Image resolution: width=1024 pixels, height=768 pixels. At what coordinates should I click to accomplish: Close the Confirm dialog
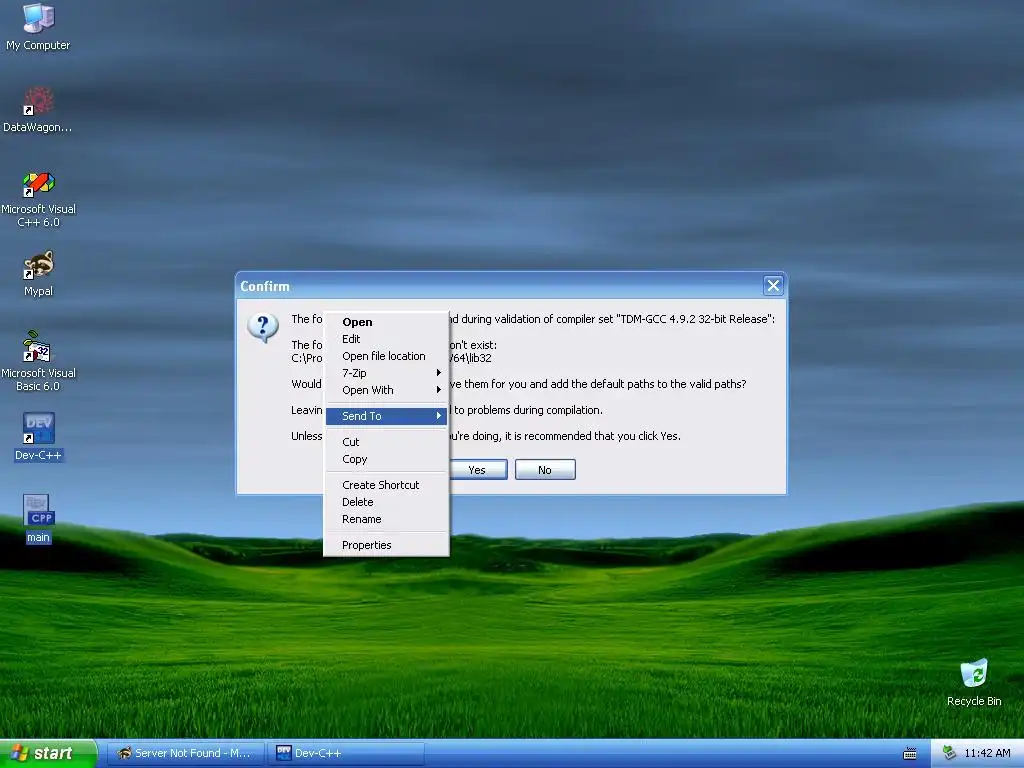(x=773, y=285)
